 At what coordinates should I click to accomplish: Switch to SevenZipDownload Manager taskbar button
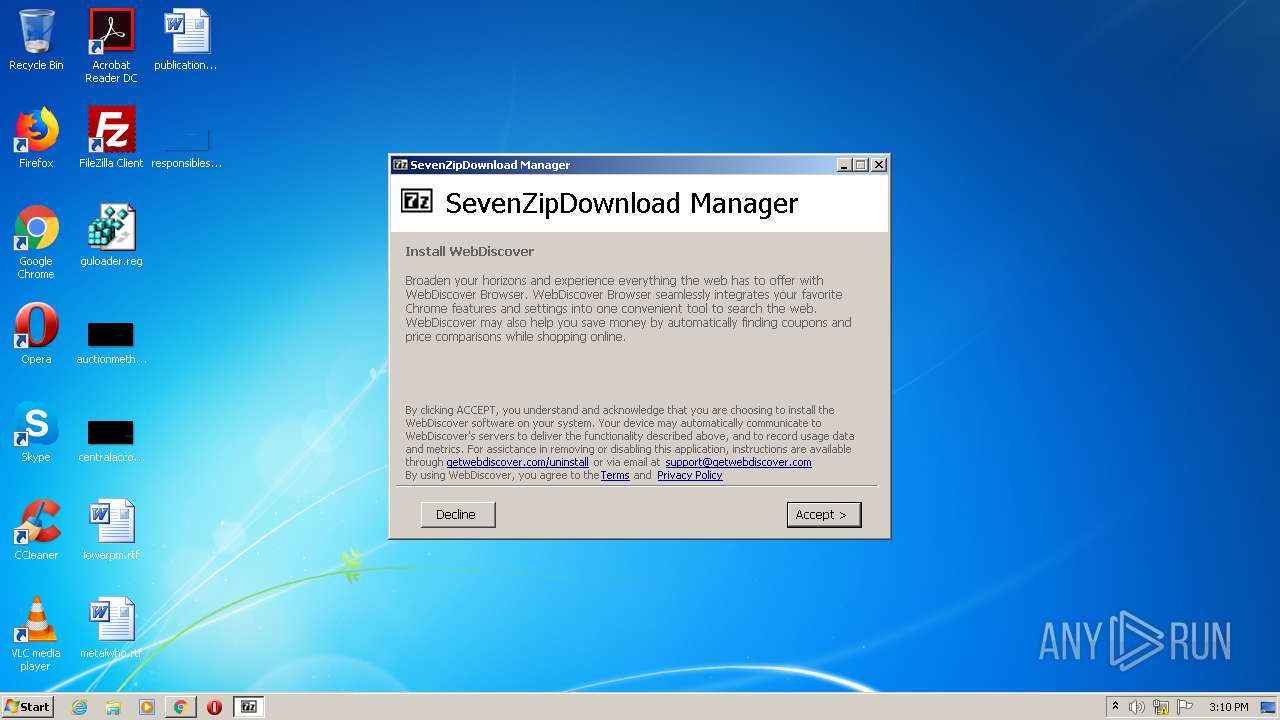(x=248, y=707)
